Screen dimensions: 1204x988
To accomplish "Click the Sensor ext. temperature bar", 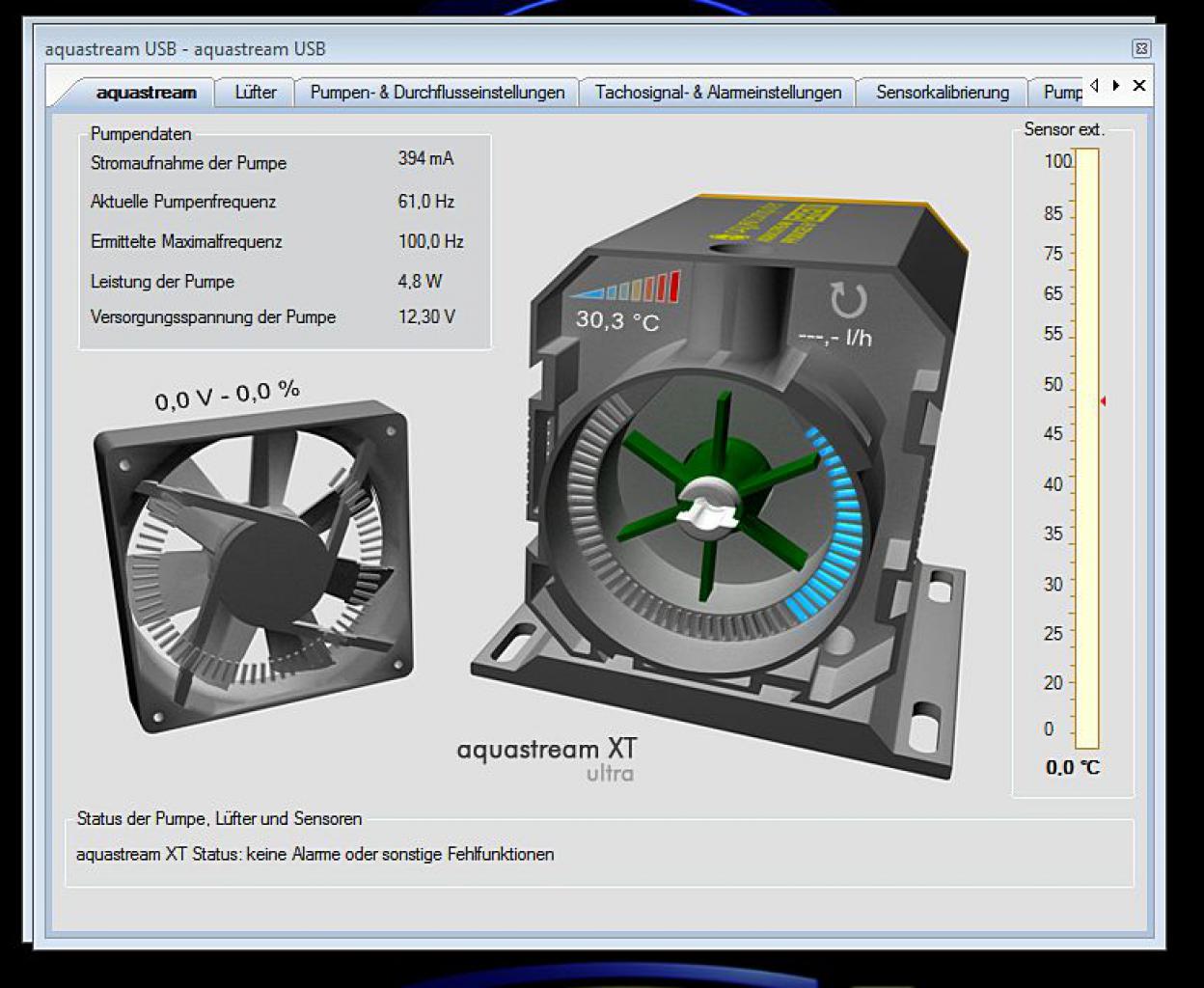I will pos(1087,449).
